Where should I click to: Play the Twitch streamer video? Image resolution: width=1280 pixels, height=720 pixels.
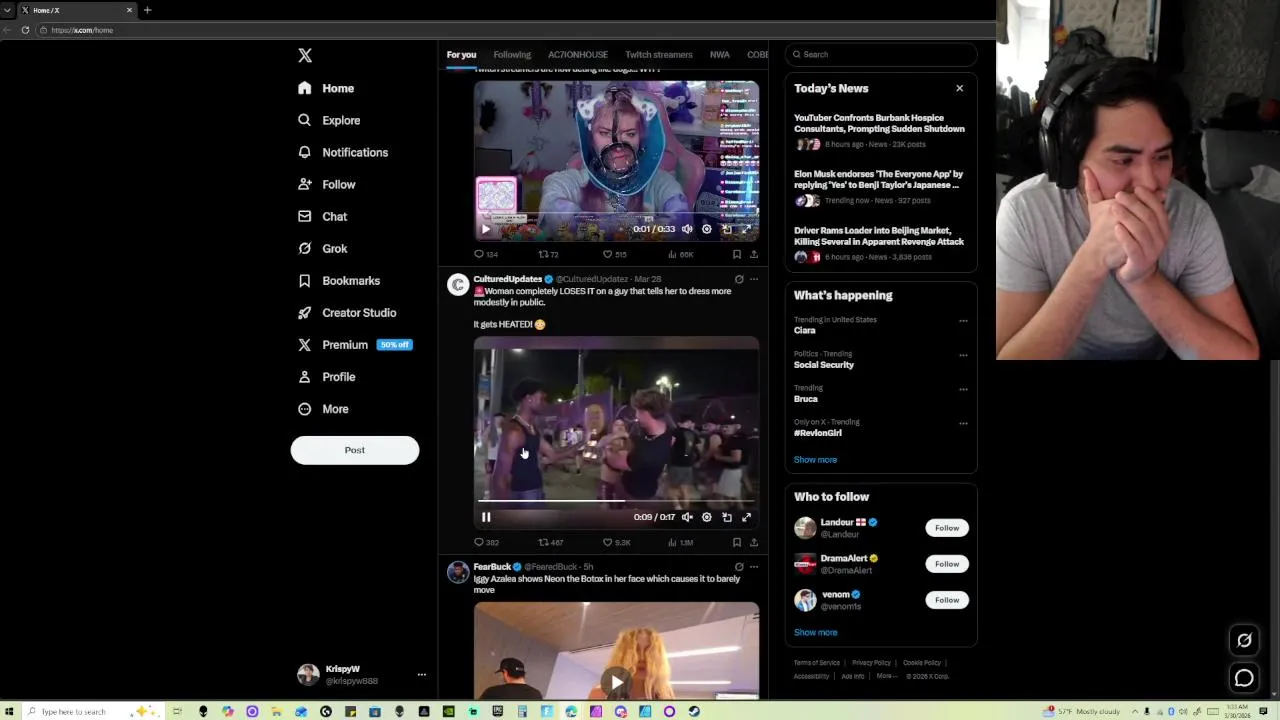click(x=486, y=229)
